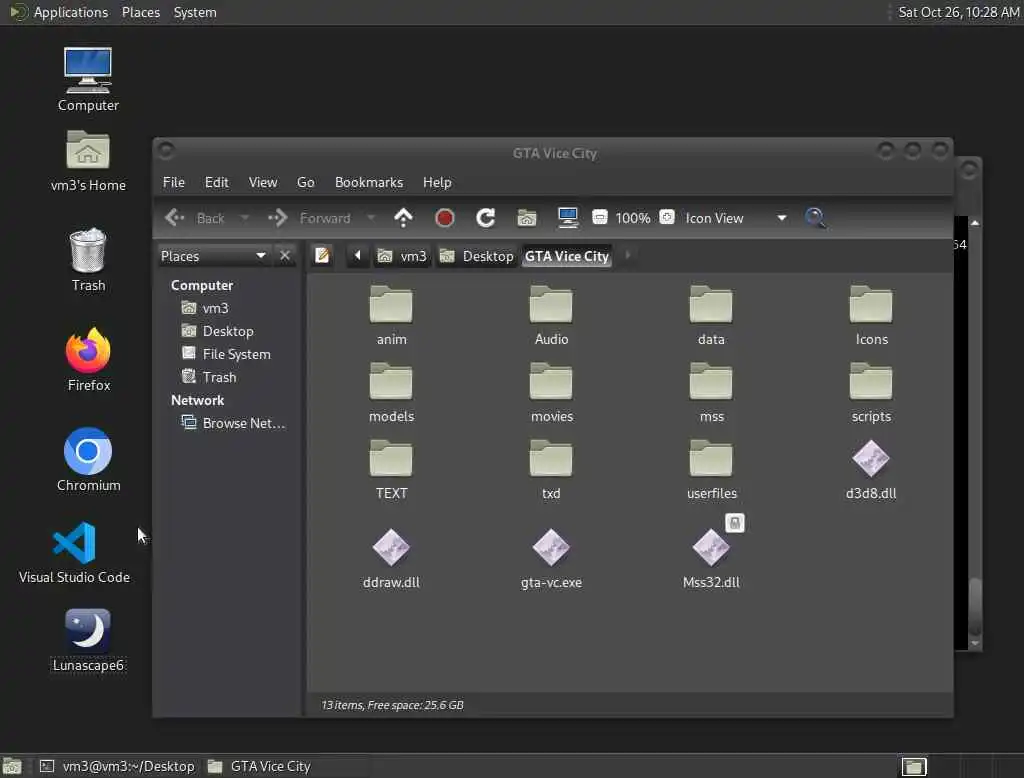Click the 100% zoom level button

pyautogui.click(x=633, y=218)
